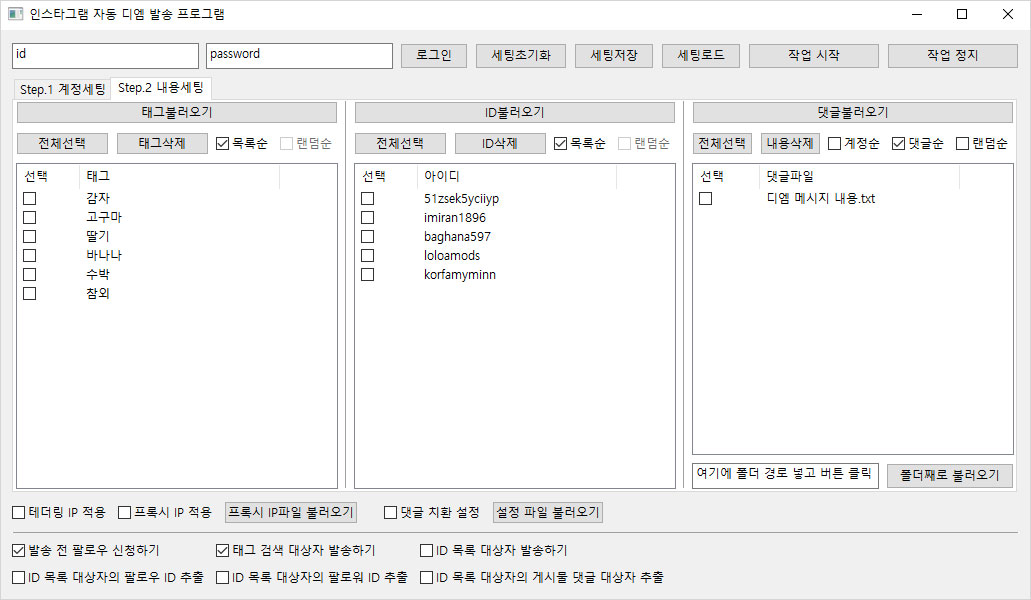Select all comment files with 전체선택
The width and height of the screenshot is (1031, 600).
[722, 143]
